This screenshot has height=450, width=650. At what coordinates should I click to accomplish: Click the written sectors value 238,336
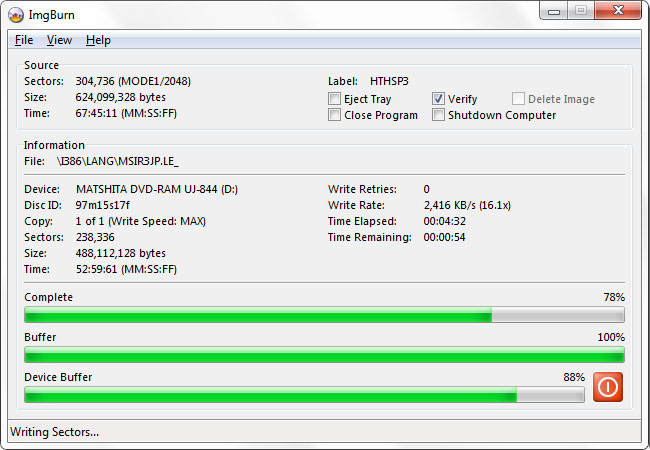coord(95,237)
